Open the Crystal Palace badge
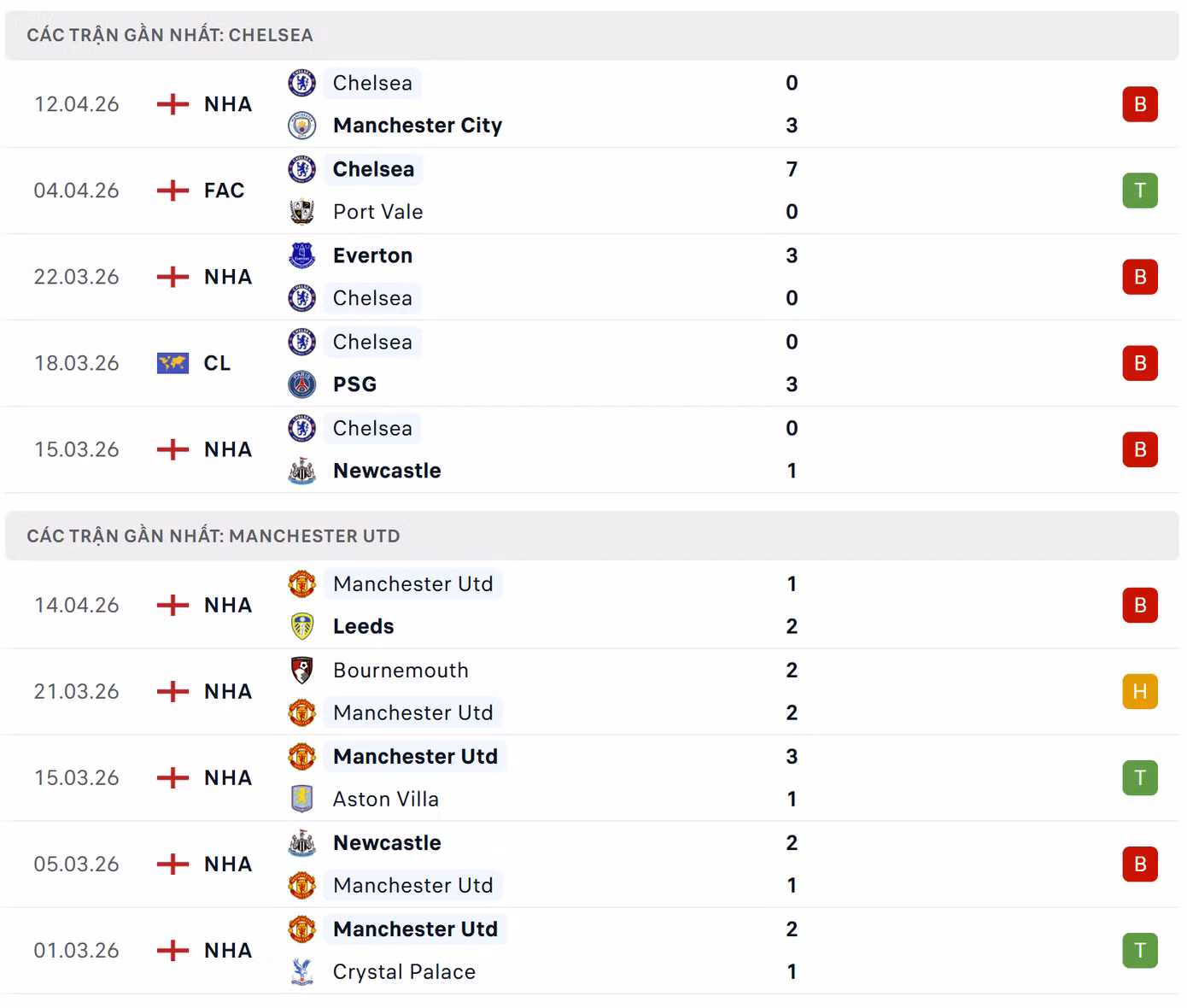 point(303,971)
